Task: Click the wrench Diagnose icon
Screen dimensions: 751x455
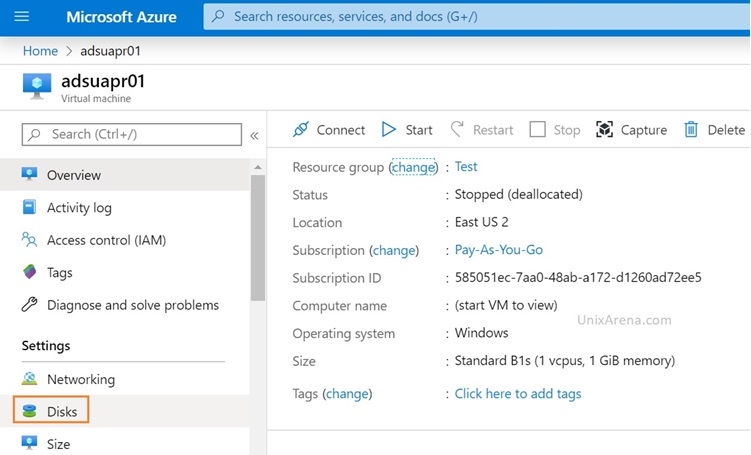Action: click(29, 304)
